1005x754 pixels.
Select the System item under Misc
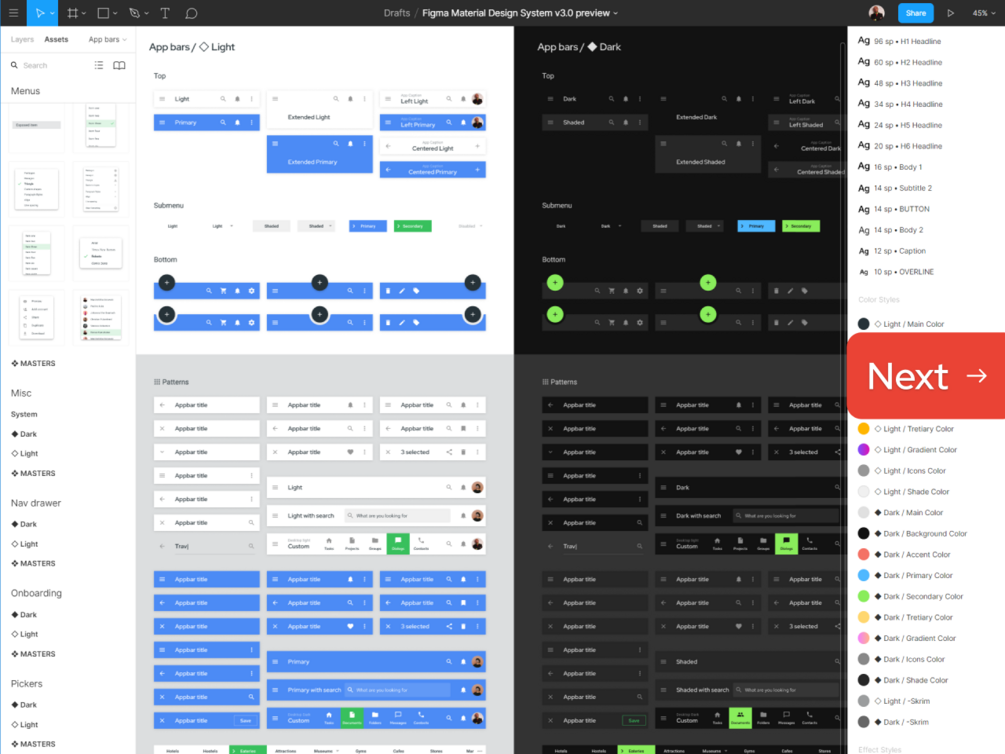(x=24, y=414)
